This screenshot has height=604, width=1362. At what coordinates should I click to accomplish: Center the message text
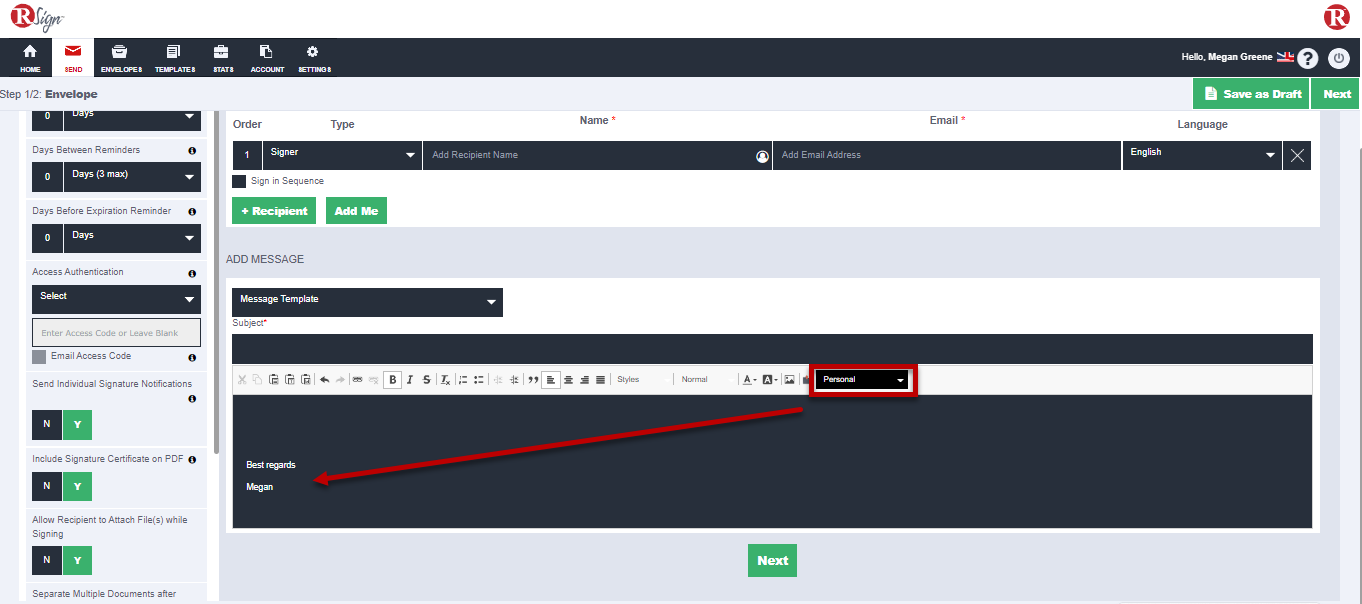click(568, 379)
